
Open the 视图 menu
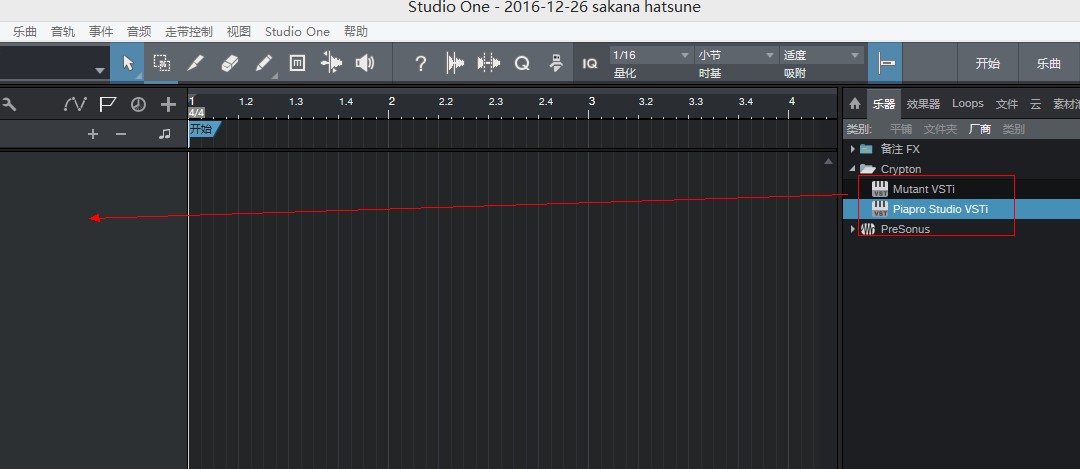pos(239,32)
